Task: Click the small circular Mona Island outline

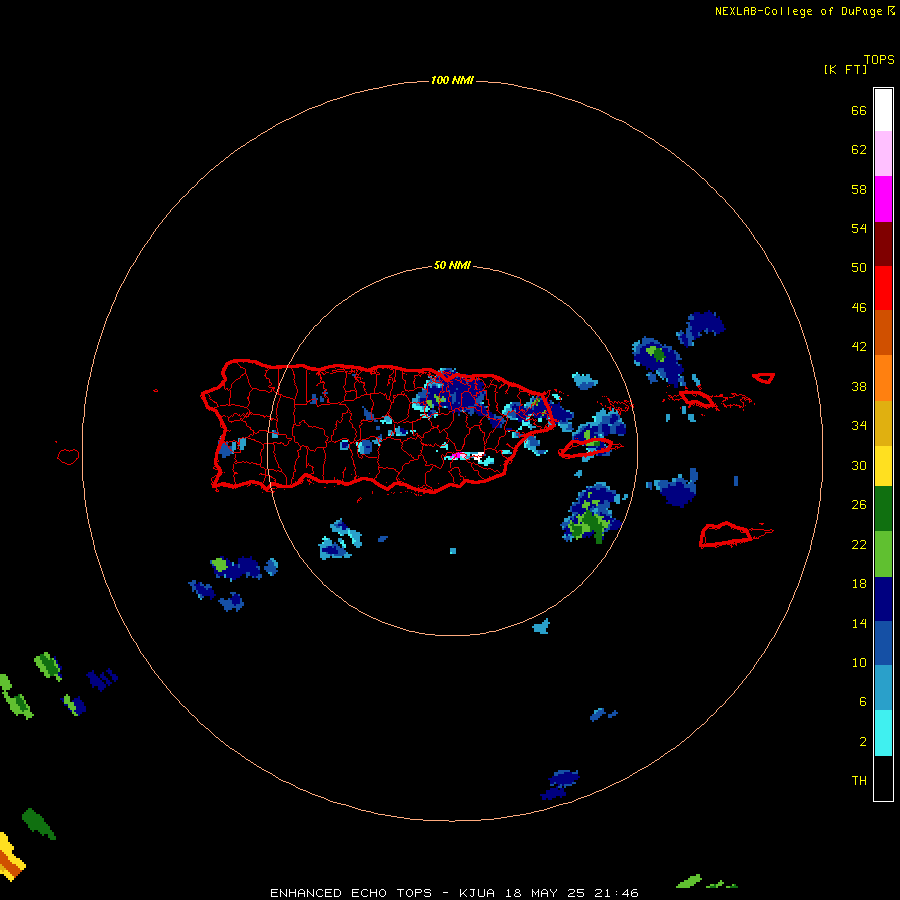Action: pyautogui.click(x=68, y=456)
